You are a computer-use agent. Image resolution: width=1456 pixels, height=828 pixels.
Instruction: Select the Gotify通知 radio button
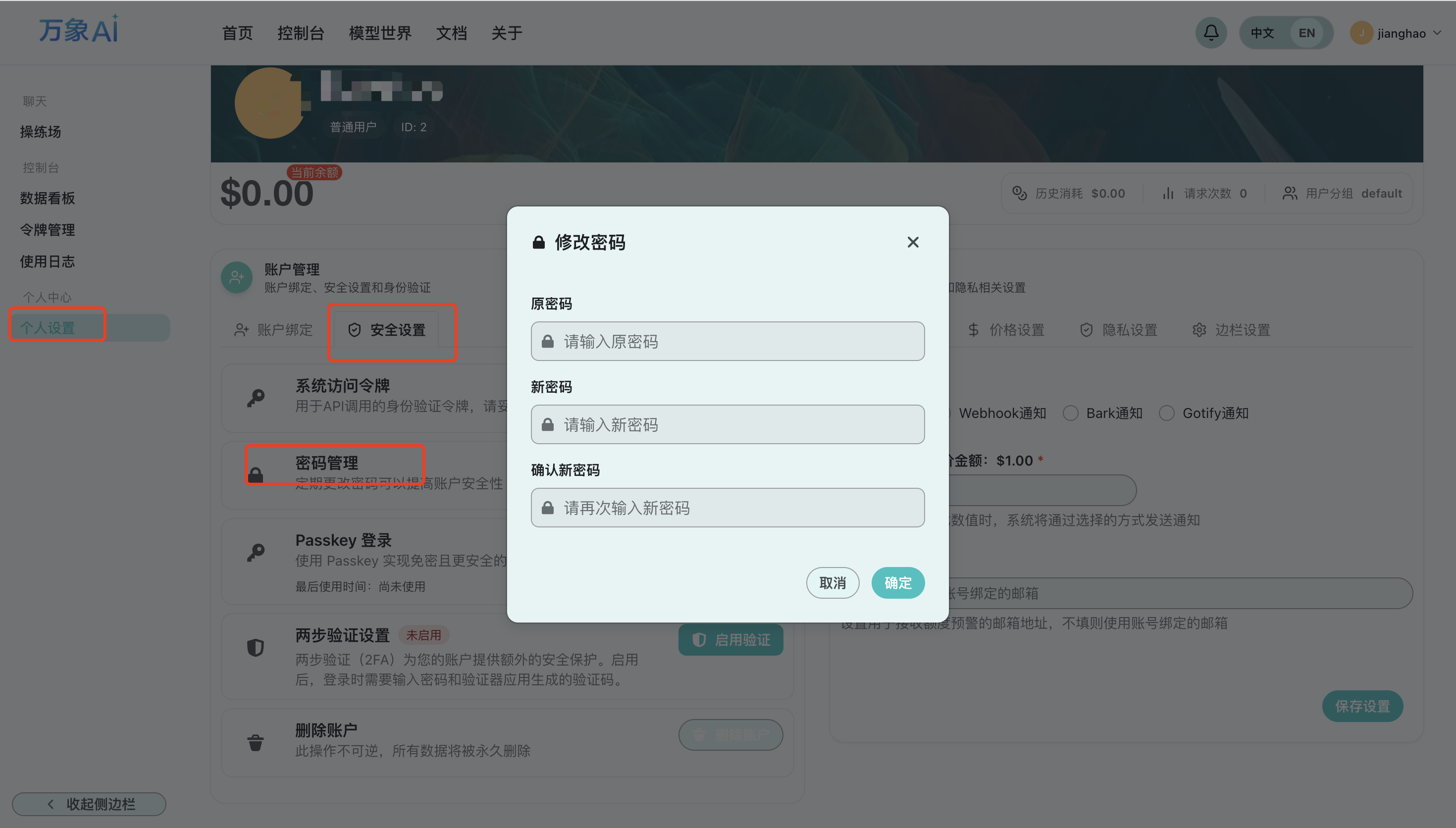[1167, 414]
